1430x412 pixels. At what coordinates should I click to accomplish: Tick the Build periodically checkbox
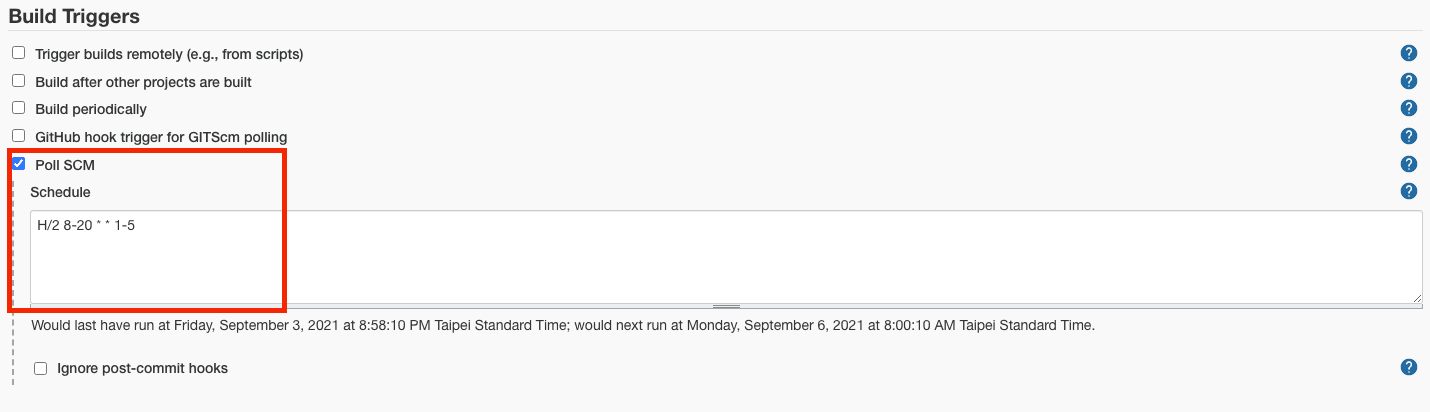click(18, 108)
